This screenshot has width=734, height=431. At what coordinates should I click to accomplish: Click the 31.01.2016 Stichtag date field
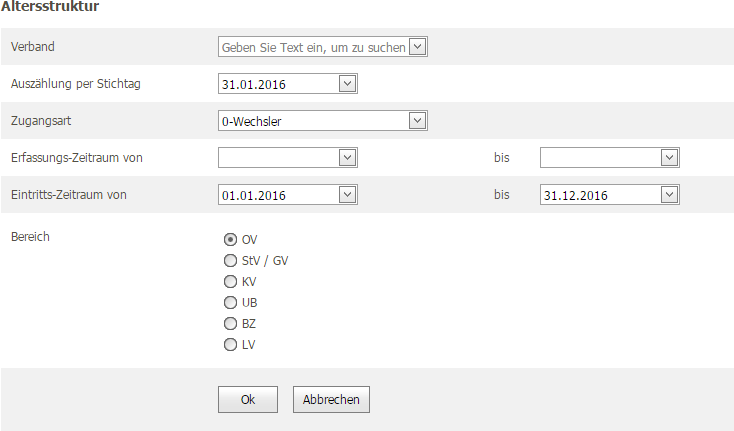point(279,84)
